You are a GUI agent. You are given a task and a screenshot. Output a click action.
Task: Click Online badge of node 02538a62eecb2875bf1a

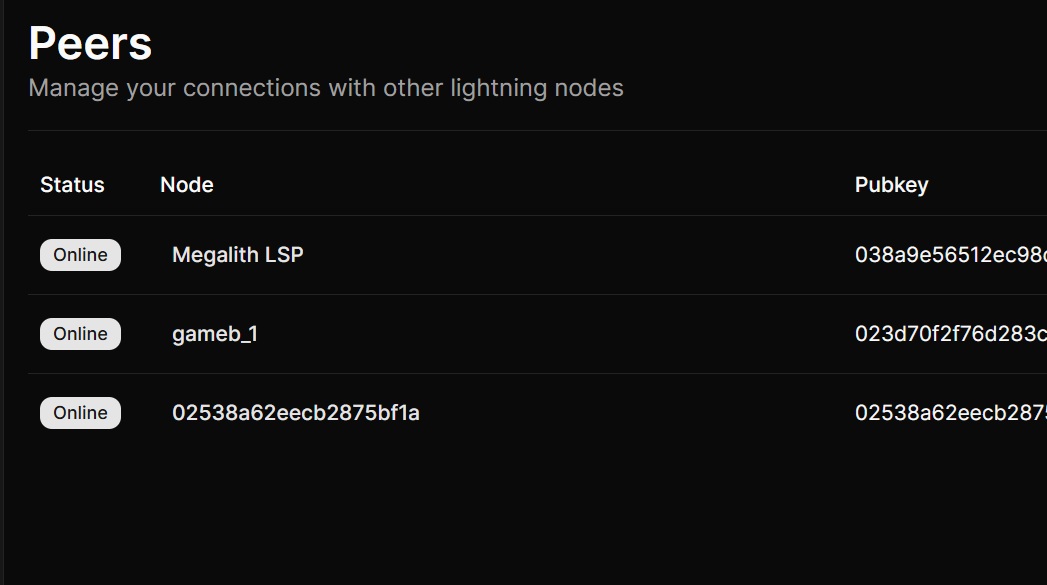point(80,413)
